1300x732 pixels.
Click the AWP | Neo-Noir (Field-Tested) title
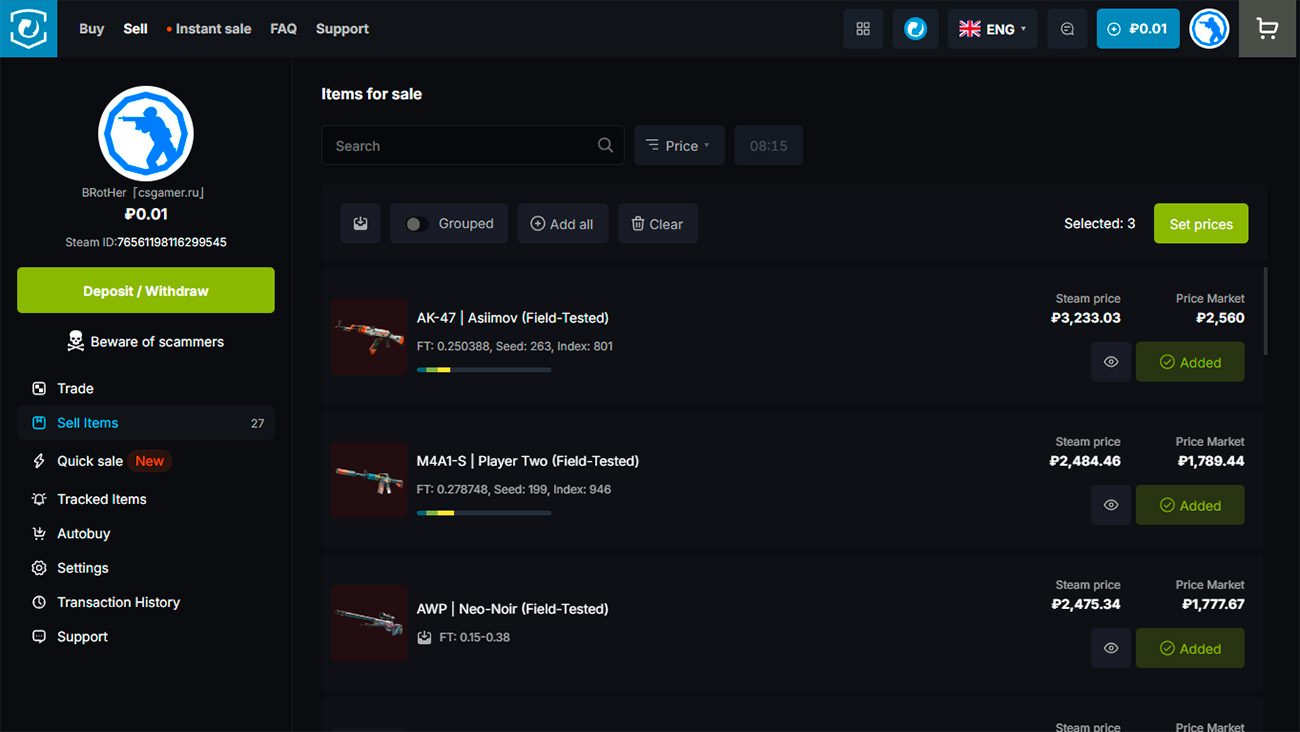pyautogui.click(x=513, y=608)
